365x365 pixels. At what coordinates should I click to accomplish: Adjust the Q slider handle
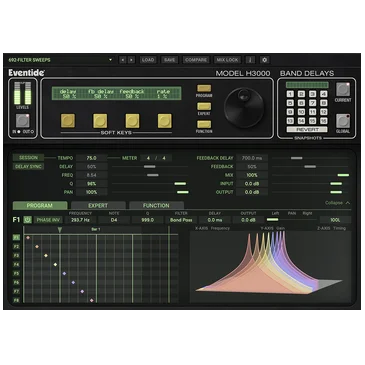180,184
